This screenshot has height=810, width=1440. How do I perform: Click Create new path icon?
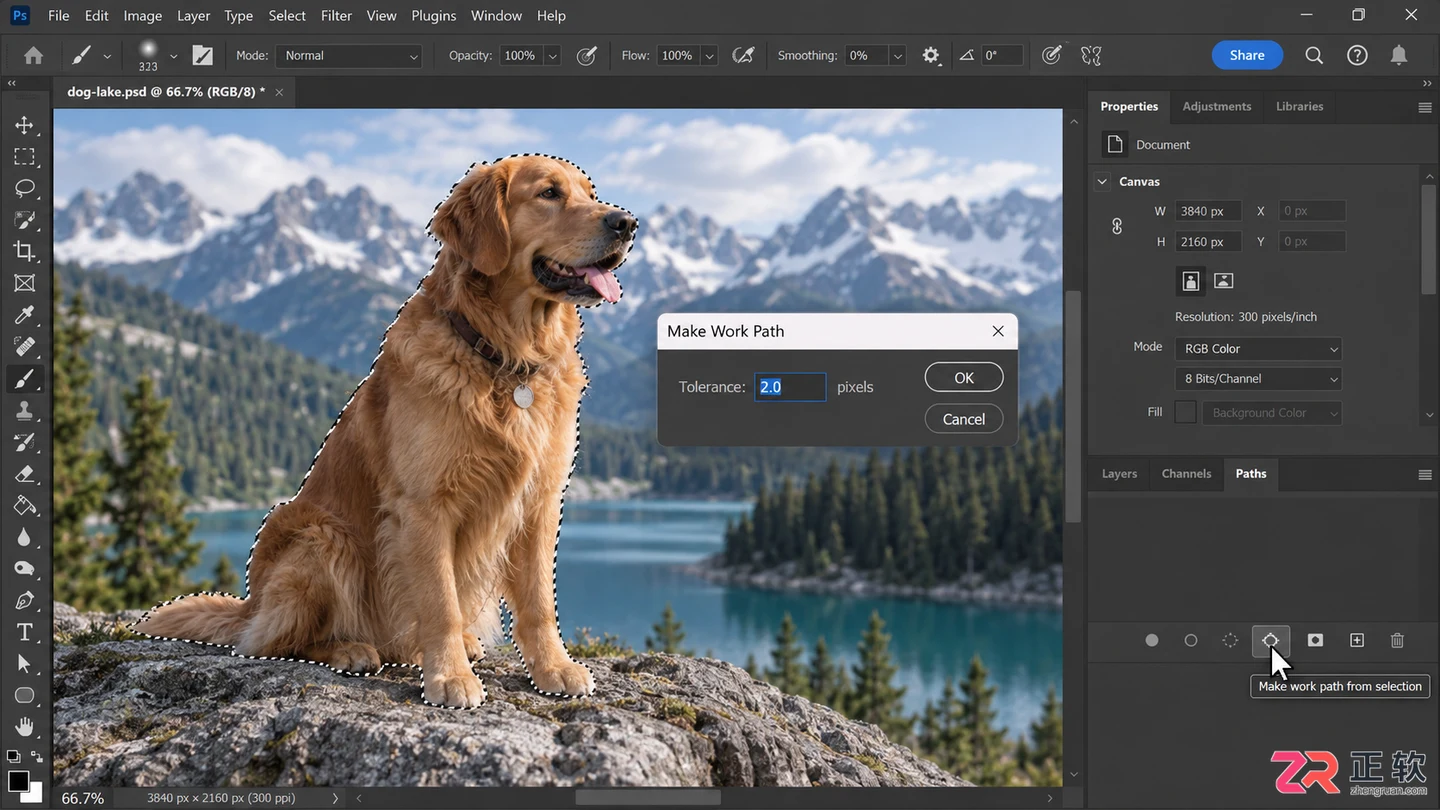(1357, 640)
